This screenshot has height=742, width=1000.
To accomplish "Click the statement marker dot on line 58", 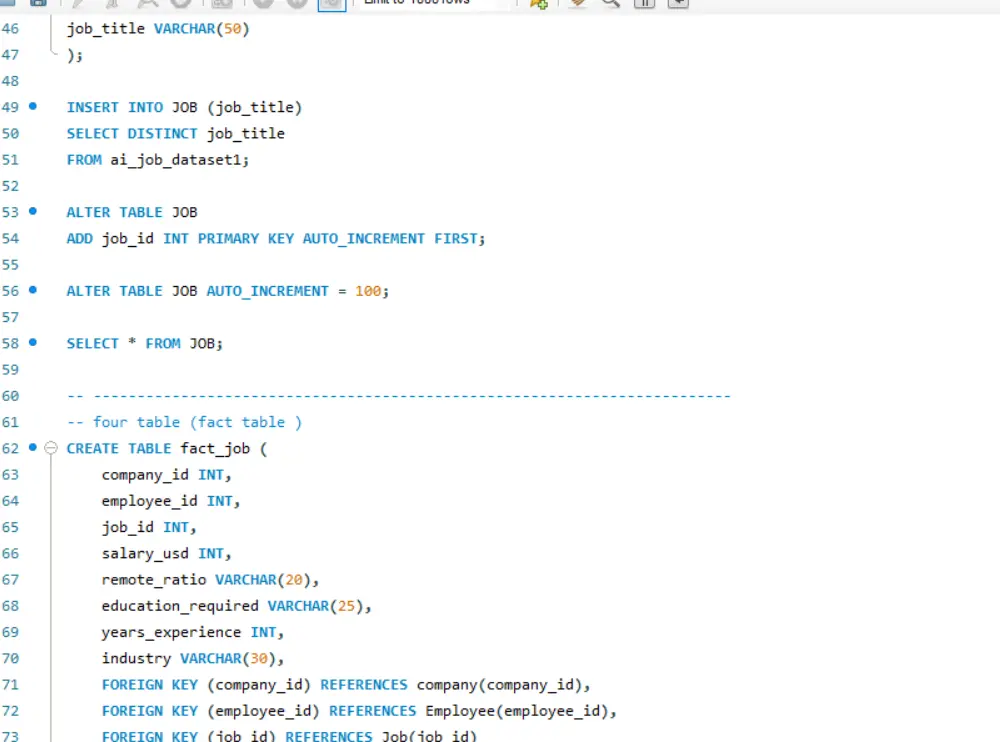I will (33, 342).
